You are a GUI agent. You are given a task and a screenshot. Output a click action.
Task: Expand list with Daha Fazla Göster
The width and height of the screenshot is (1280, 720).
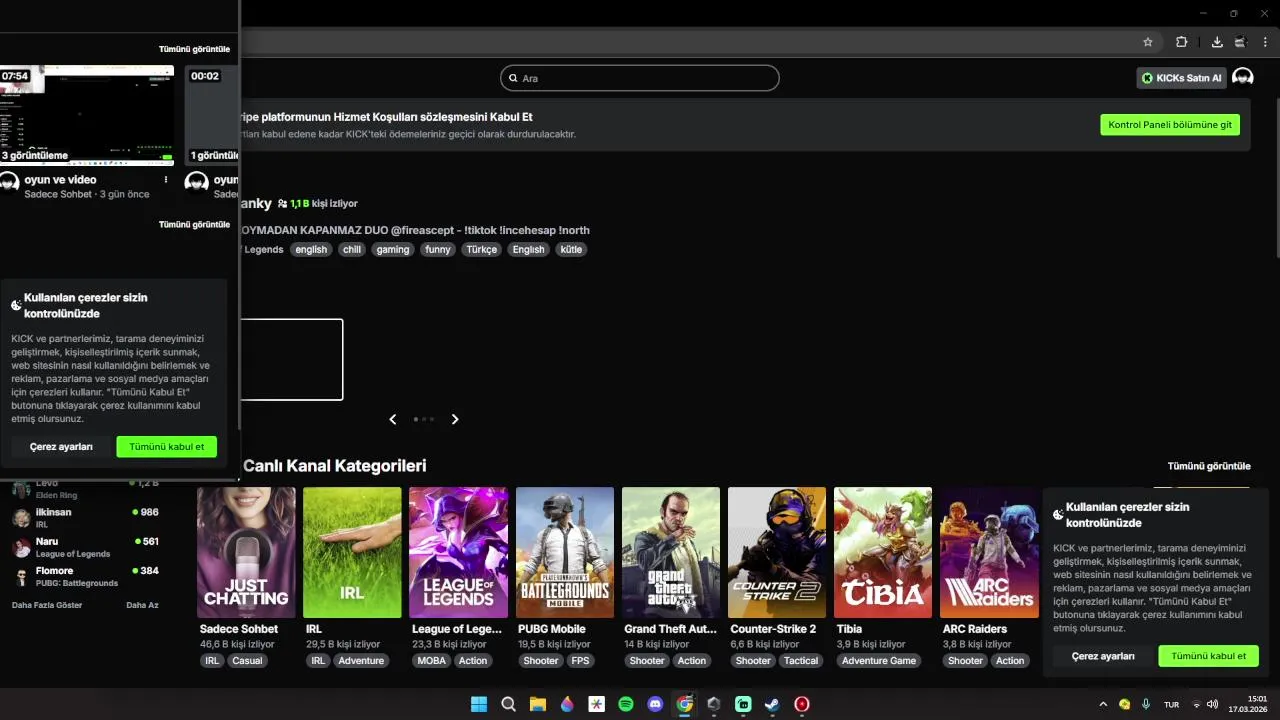click(47, 605)
